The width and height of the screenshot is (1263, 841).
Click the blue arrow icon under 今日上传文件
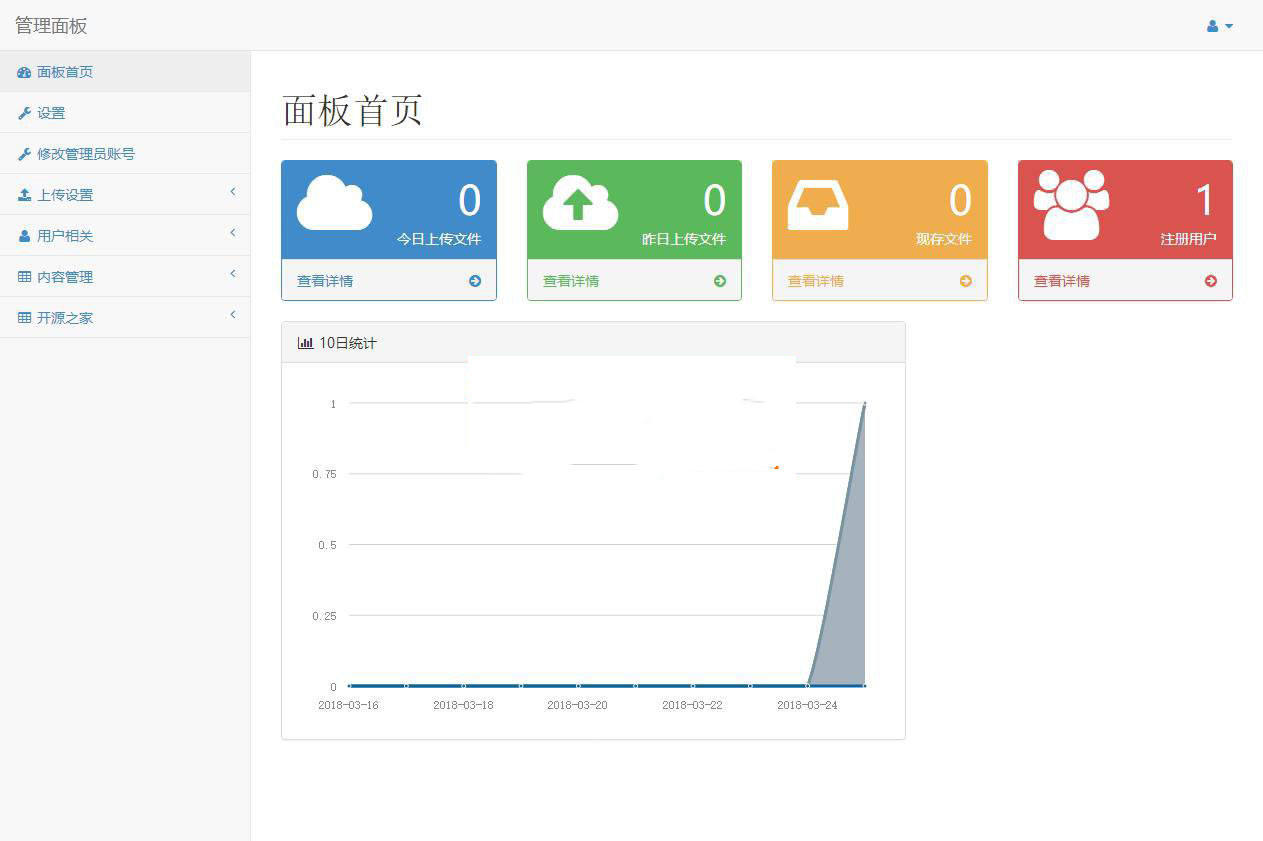click(x=475, y=281)
